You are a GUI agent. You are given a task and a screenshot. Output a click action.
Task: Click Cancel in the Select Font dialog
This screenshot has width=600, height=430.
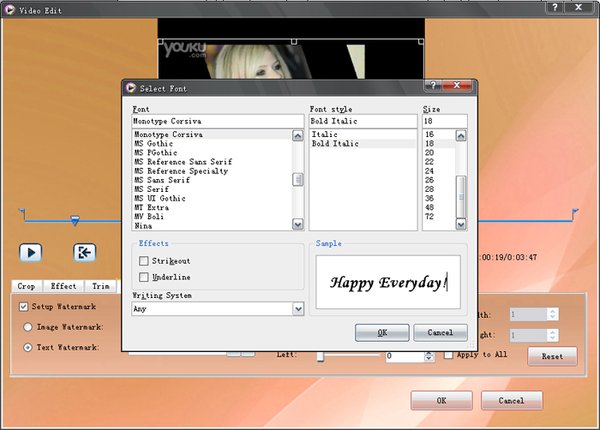click(x=440, y=332)
